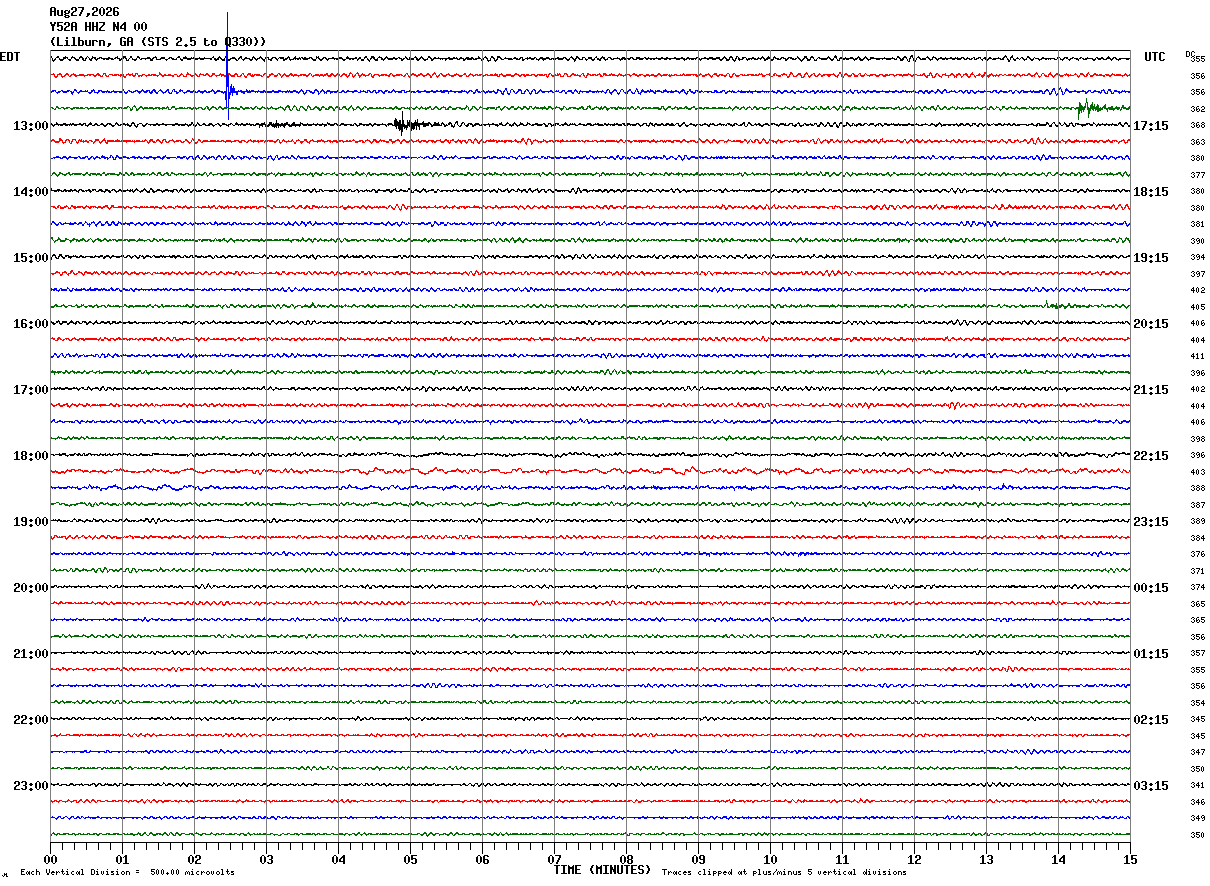Click the Aug27,2026 date header
1210x886 pixels.
(84, 12)
